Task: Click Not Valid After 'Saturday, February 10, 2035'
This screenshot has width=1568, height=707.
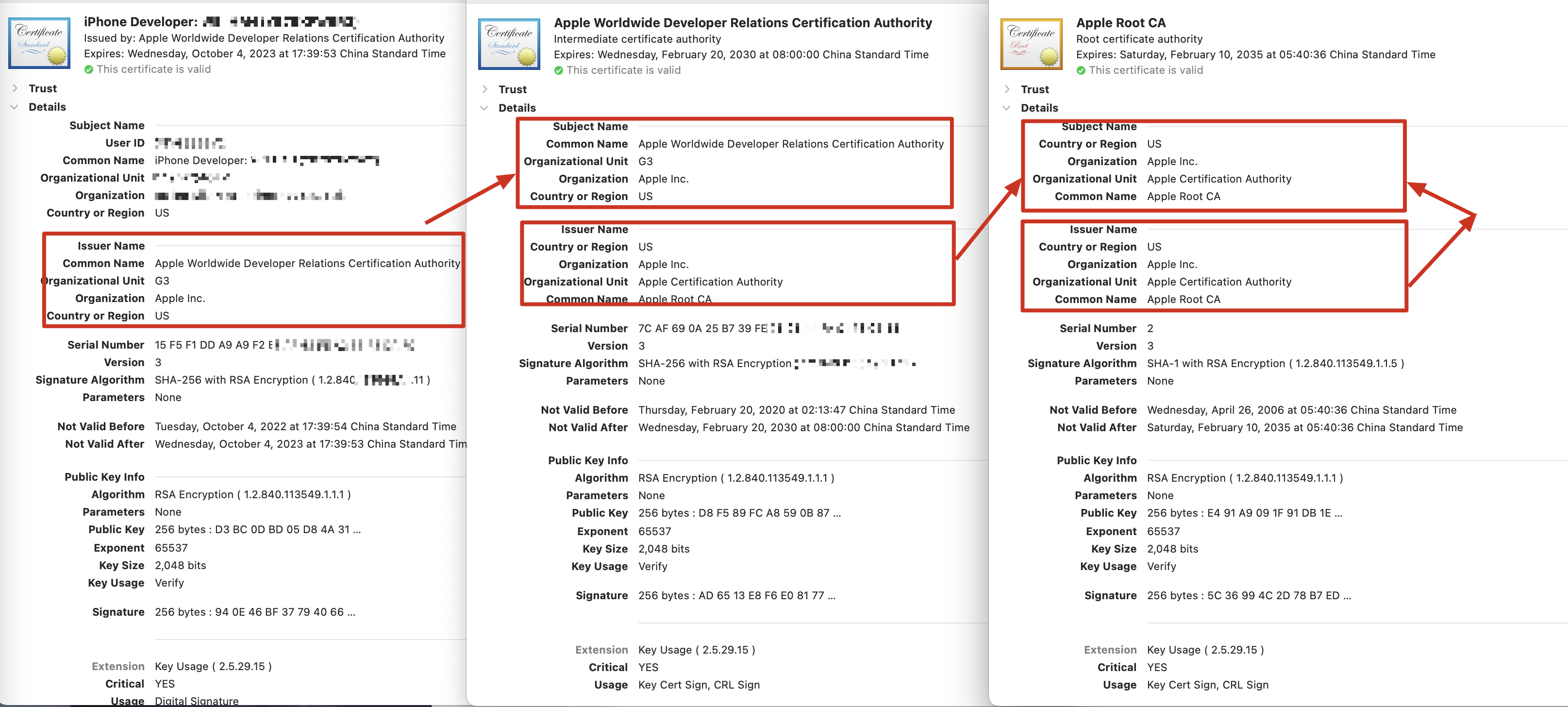Action: pyautogui.click(x=1304, y=427)
